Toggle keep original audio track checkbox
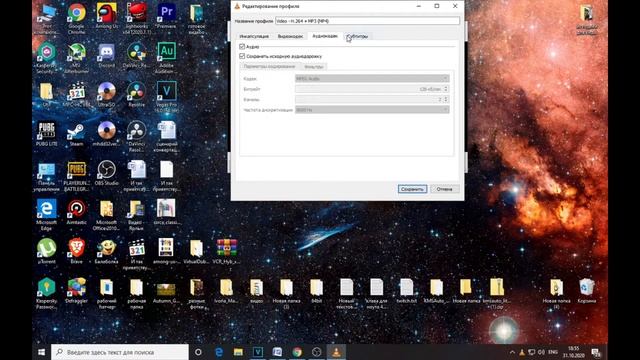Viewport: 640px width, 360px height. click(x=242, y=56)
